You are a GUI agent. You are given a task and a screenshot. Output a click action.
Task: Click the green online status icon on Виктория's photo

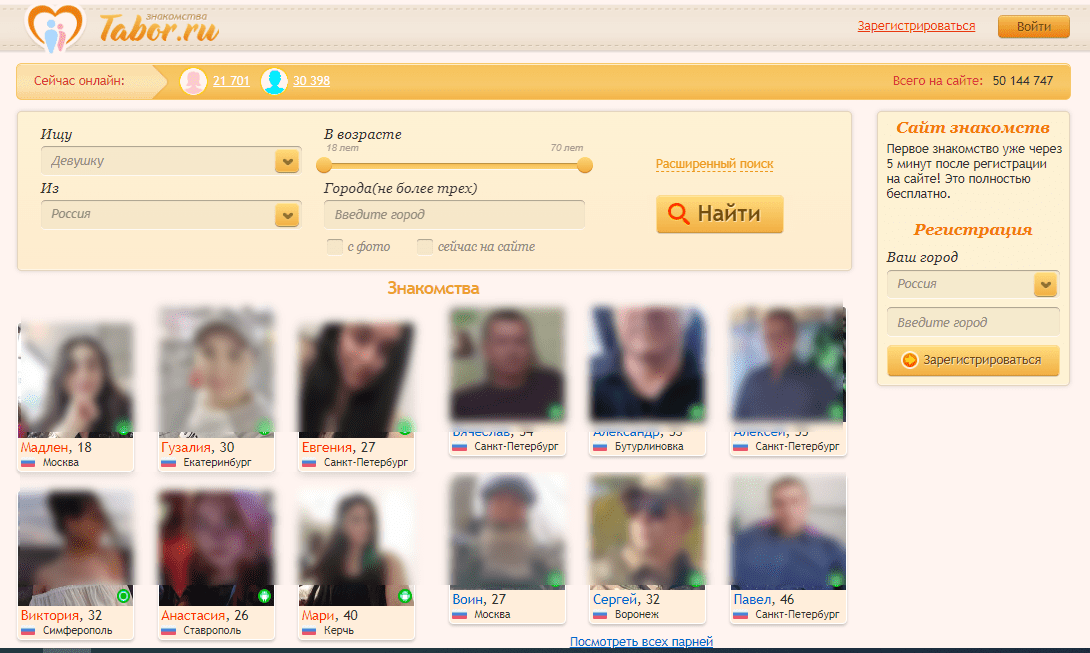[123, 596]
